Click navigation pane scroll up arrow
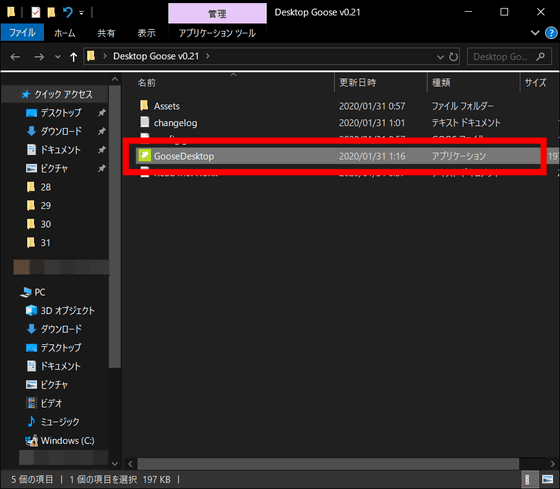This screenshot has width=560, height=489. [115, 79]
